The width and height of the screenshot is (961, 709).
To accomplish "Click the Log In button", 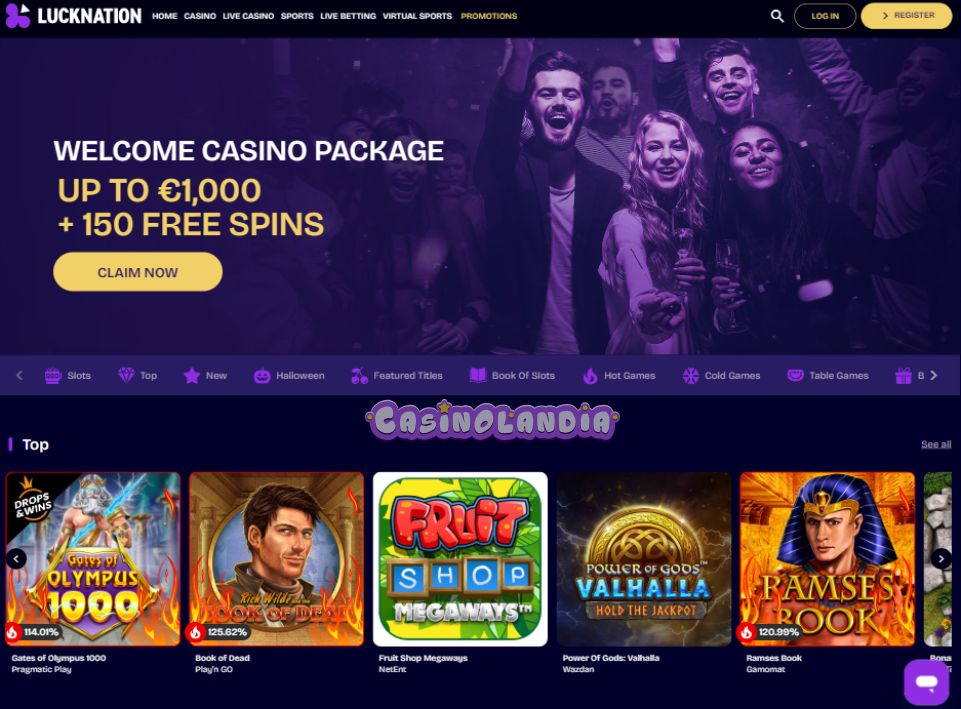I will point(825,16).
